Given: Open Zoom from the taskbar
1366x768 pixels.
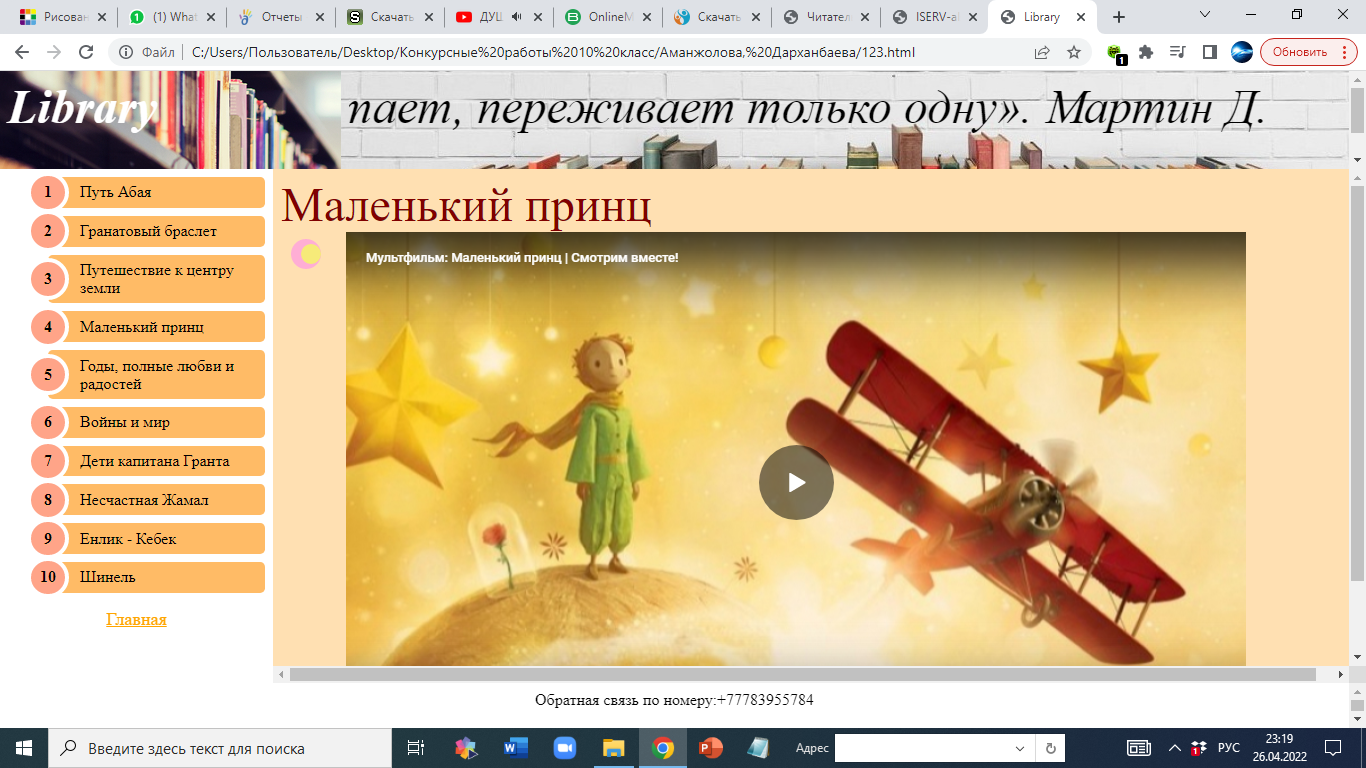Looking at the screenshot, I should pos(565,748).
